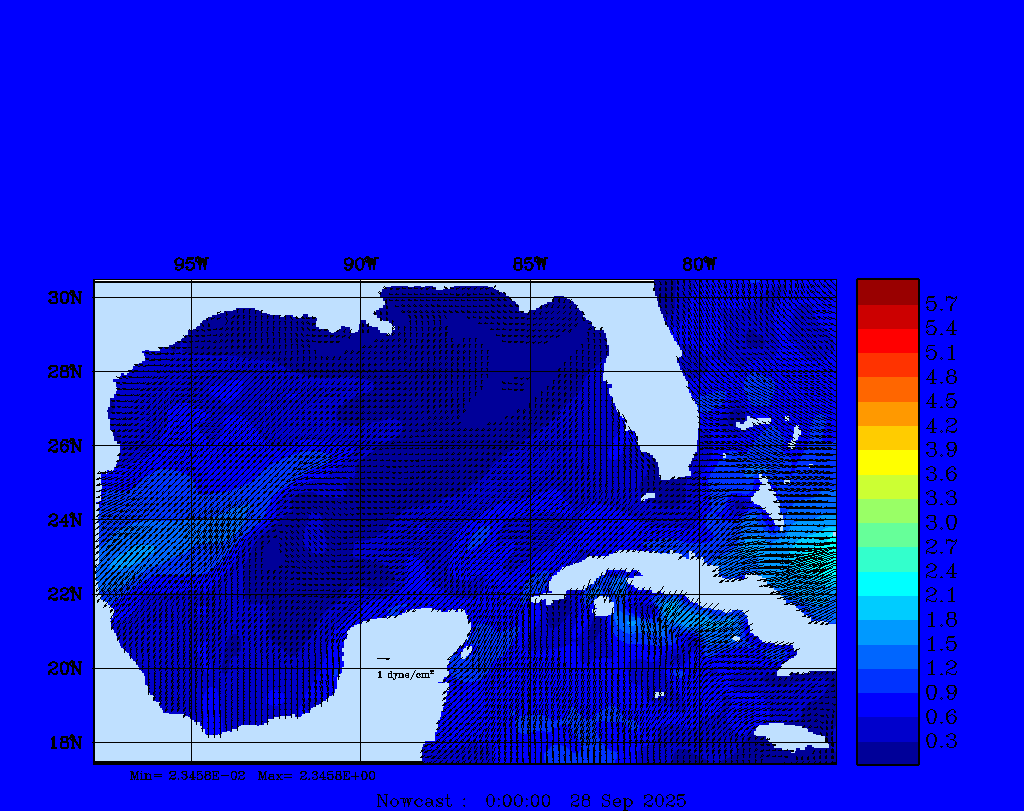This screenshot has height=811, width=1024.
Task: Click the bright red 5.1 colorbar swatch
Action: coord(887,341)
